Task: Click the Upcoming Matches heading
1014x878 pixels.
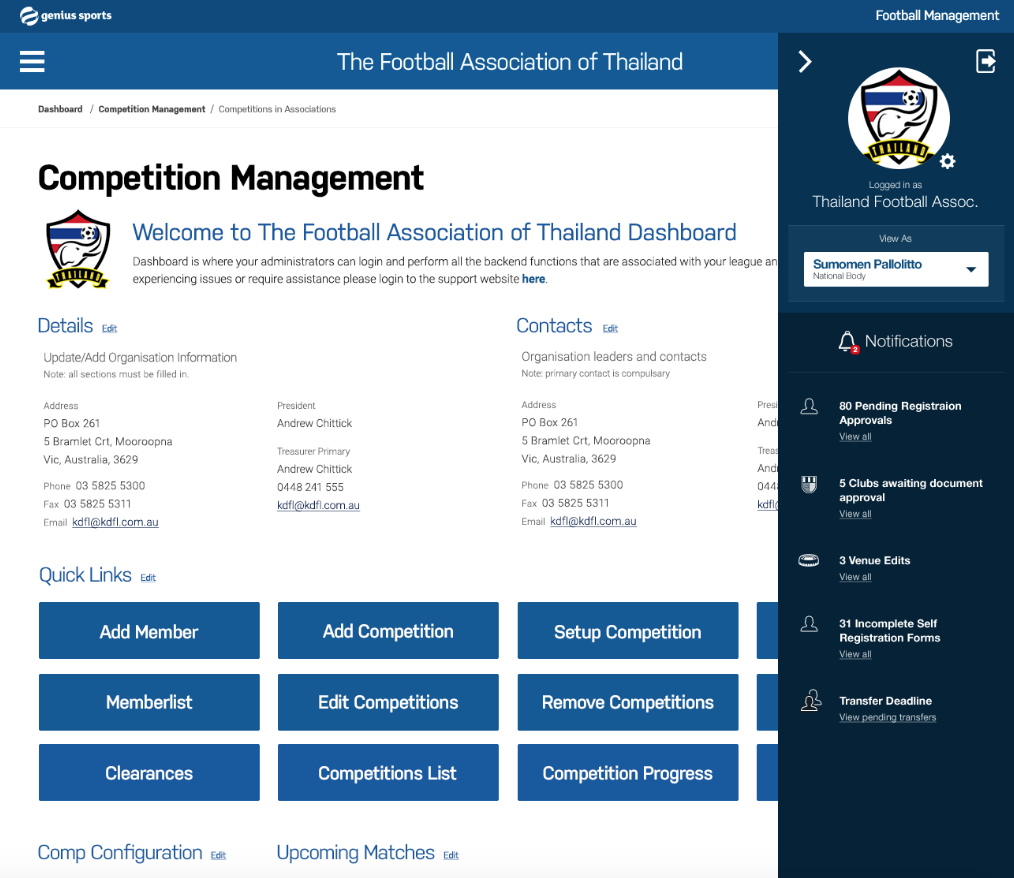Action: [356, 852]
